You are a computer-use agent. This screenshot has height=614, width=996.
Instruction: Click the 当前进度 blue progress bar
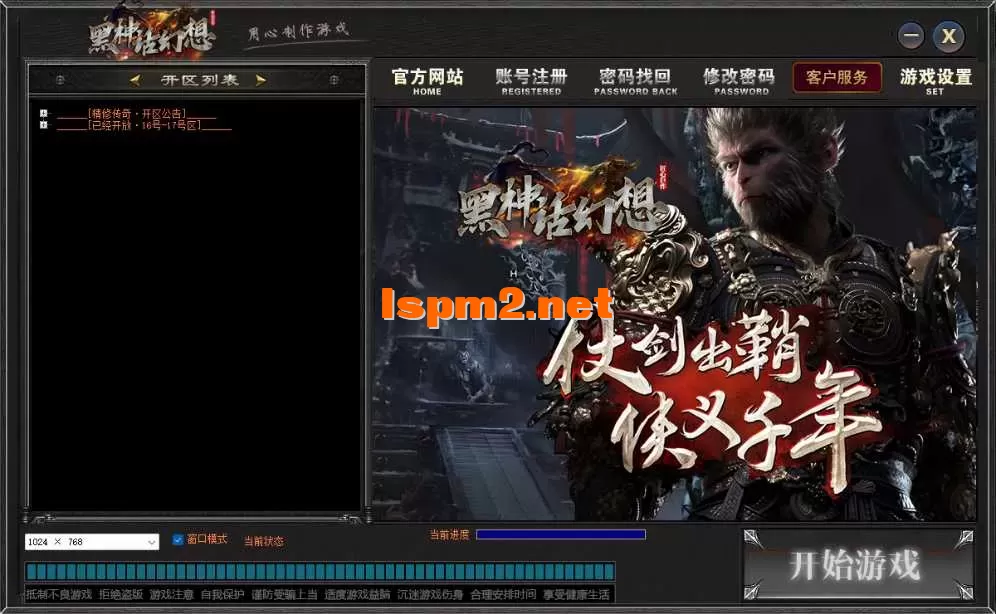561,535
